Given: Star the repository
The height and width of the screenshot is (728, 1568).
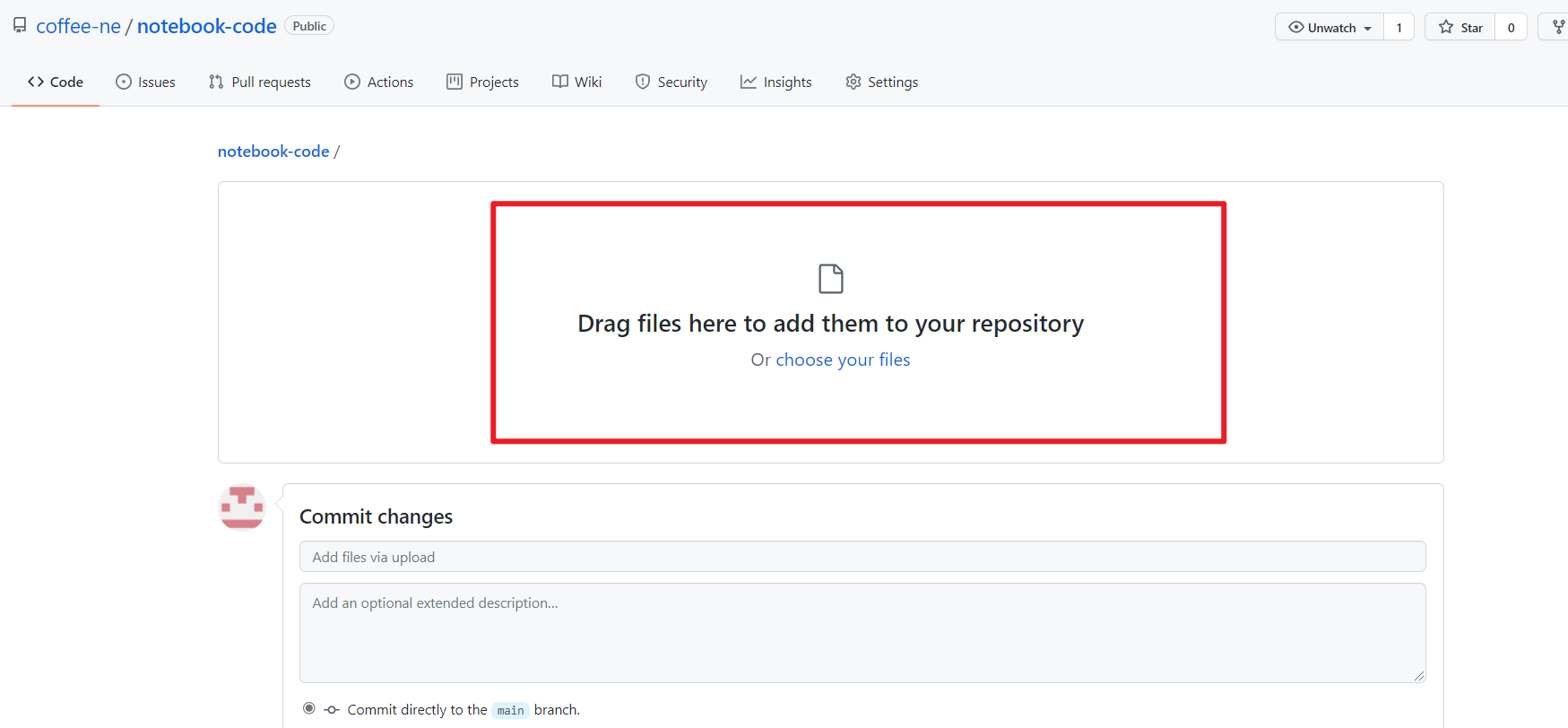Looking at the screenshot, I should tap(1460, 27).
